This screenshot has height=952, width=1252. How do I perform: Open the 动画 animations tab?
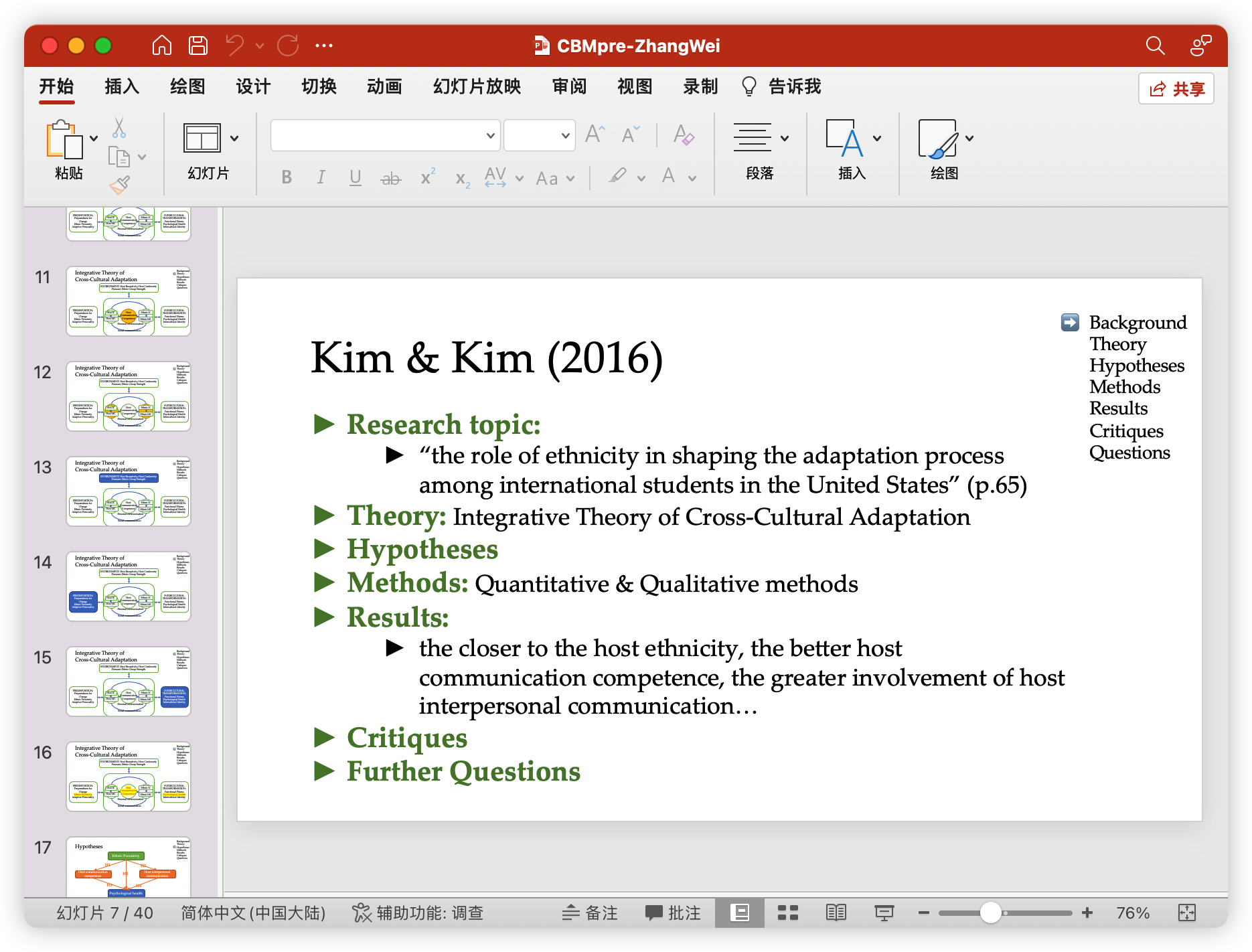click(x=384, y=86)
